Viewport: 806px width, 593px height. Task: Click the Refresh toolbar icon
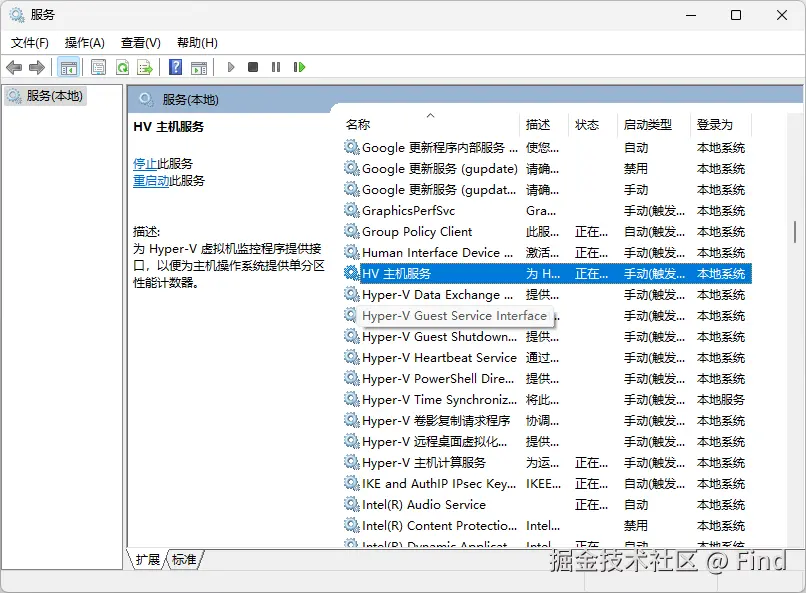coord(122,67)
